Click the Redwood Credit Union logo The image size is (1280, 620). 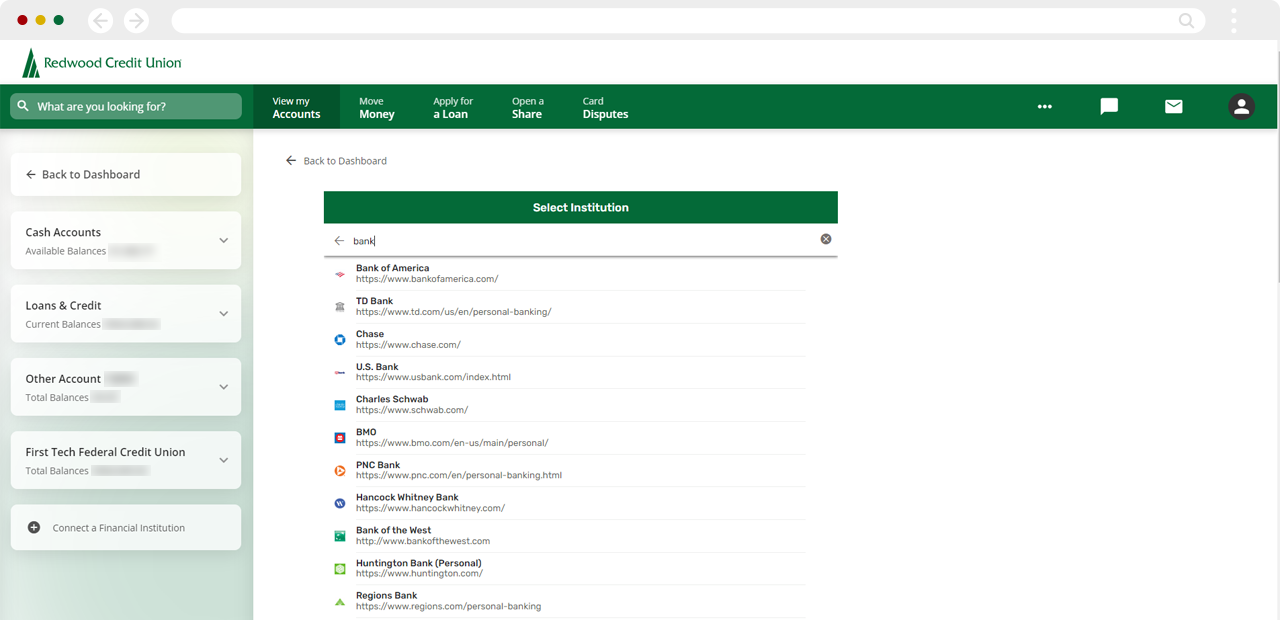tap(102, 63)
